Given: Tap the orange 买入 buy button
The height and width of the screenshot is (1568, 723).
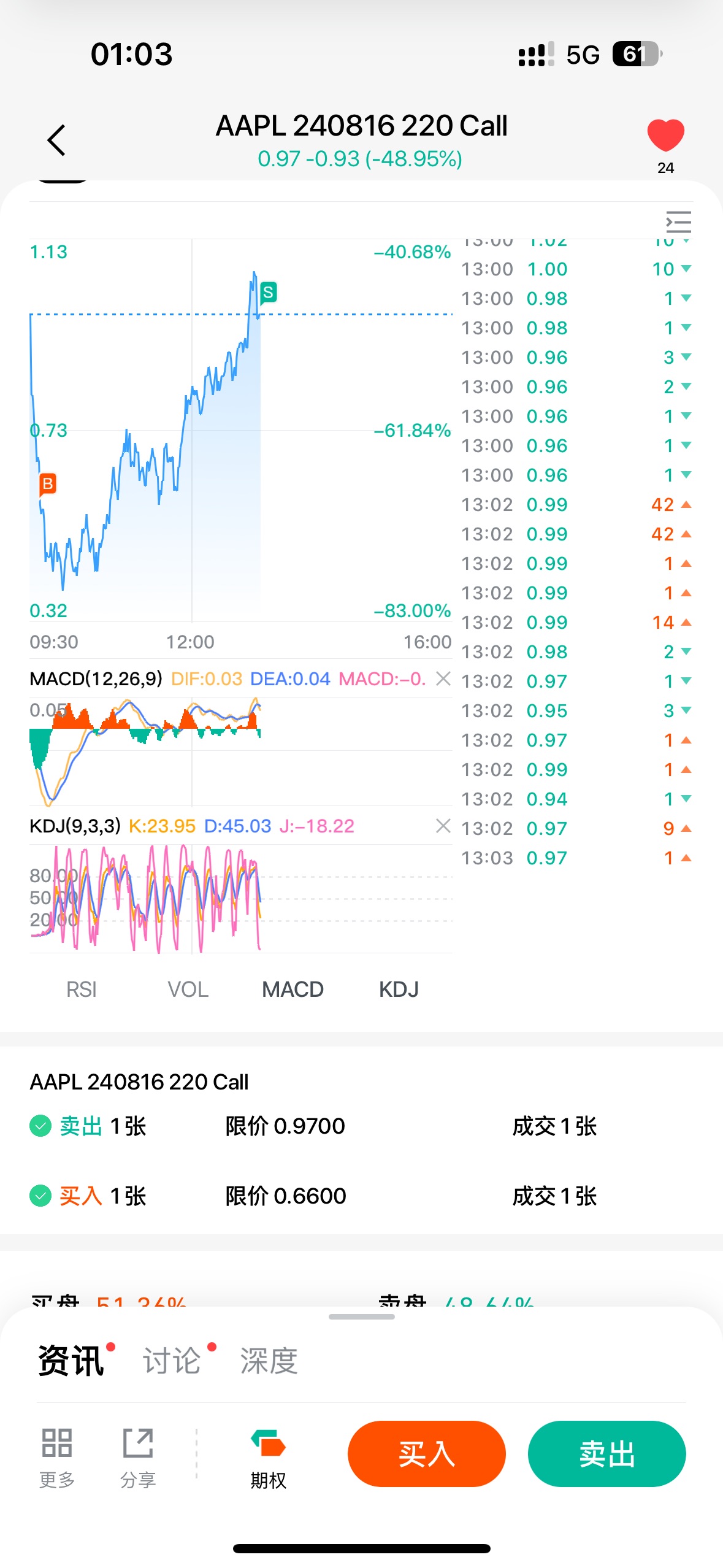Looking at the screenshot, I should 426,1453.
